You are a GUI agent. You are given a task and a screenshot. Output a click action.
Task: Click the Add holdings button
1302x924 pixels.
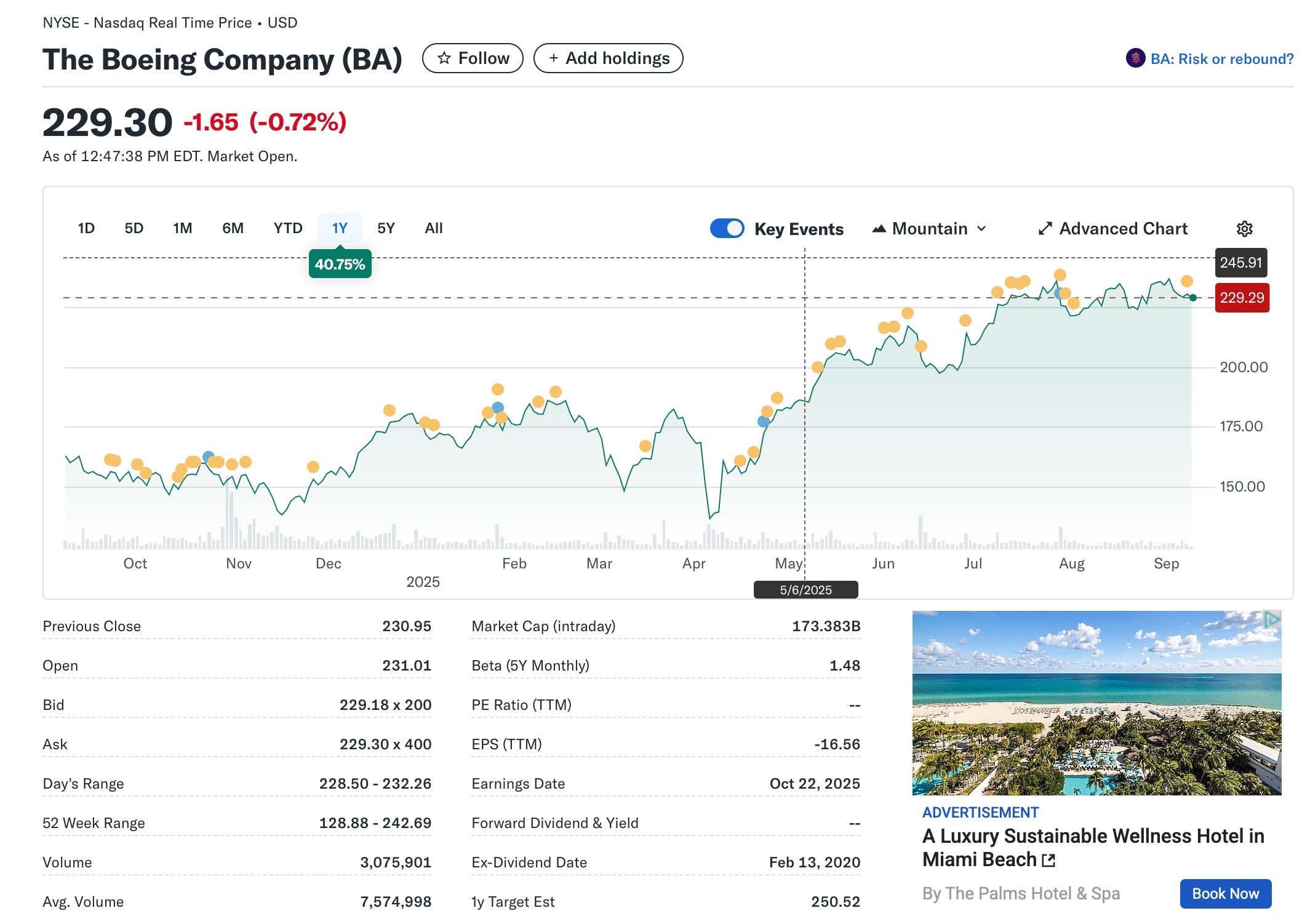608,58
